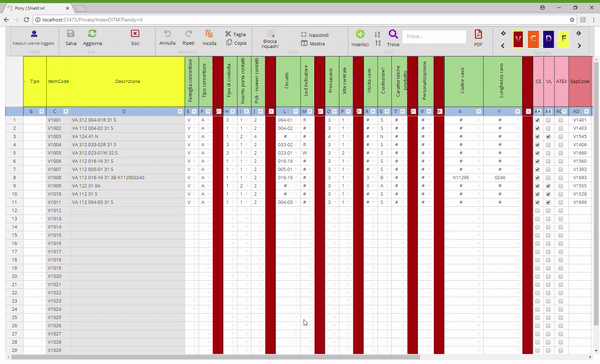This screenshot has width=600, height=364.
Task: Toggle CE checkbox for row V1001
Action: pyautogui.click(x=538, y=120)
